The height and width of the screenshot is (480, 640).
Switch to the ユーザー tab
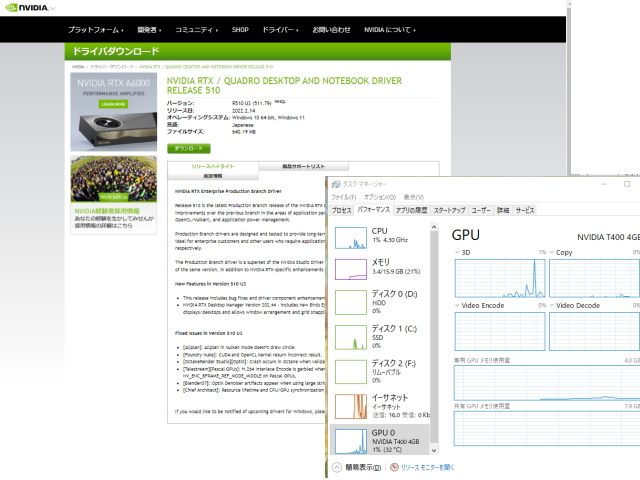(x=481, y=210)
